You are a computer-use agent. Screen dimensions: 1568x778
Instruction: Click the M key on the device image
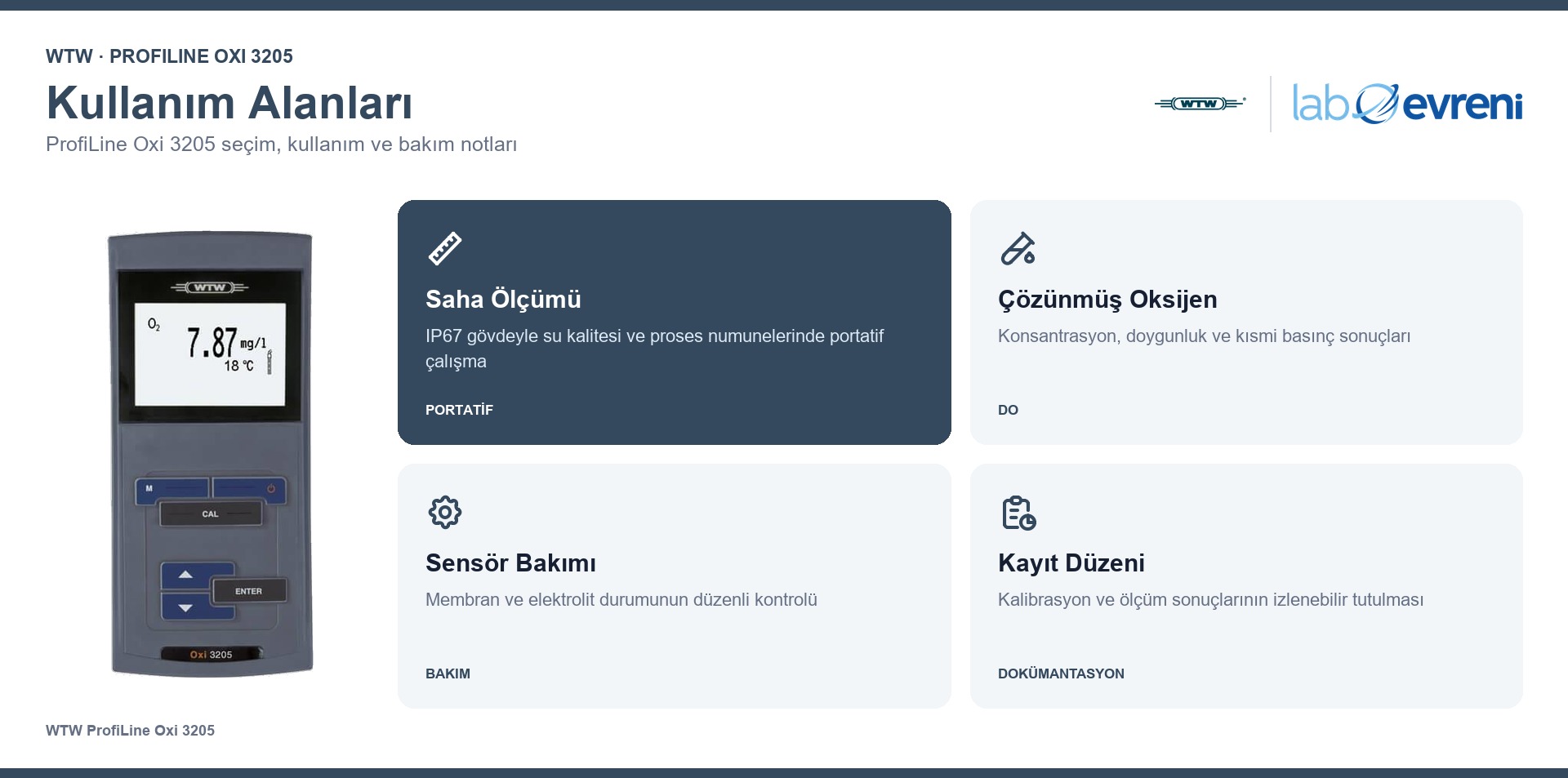pos(172,489)
